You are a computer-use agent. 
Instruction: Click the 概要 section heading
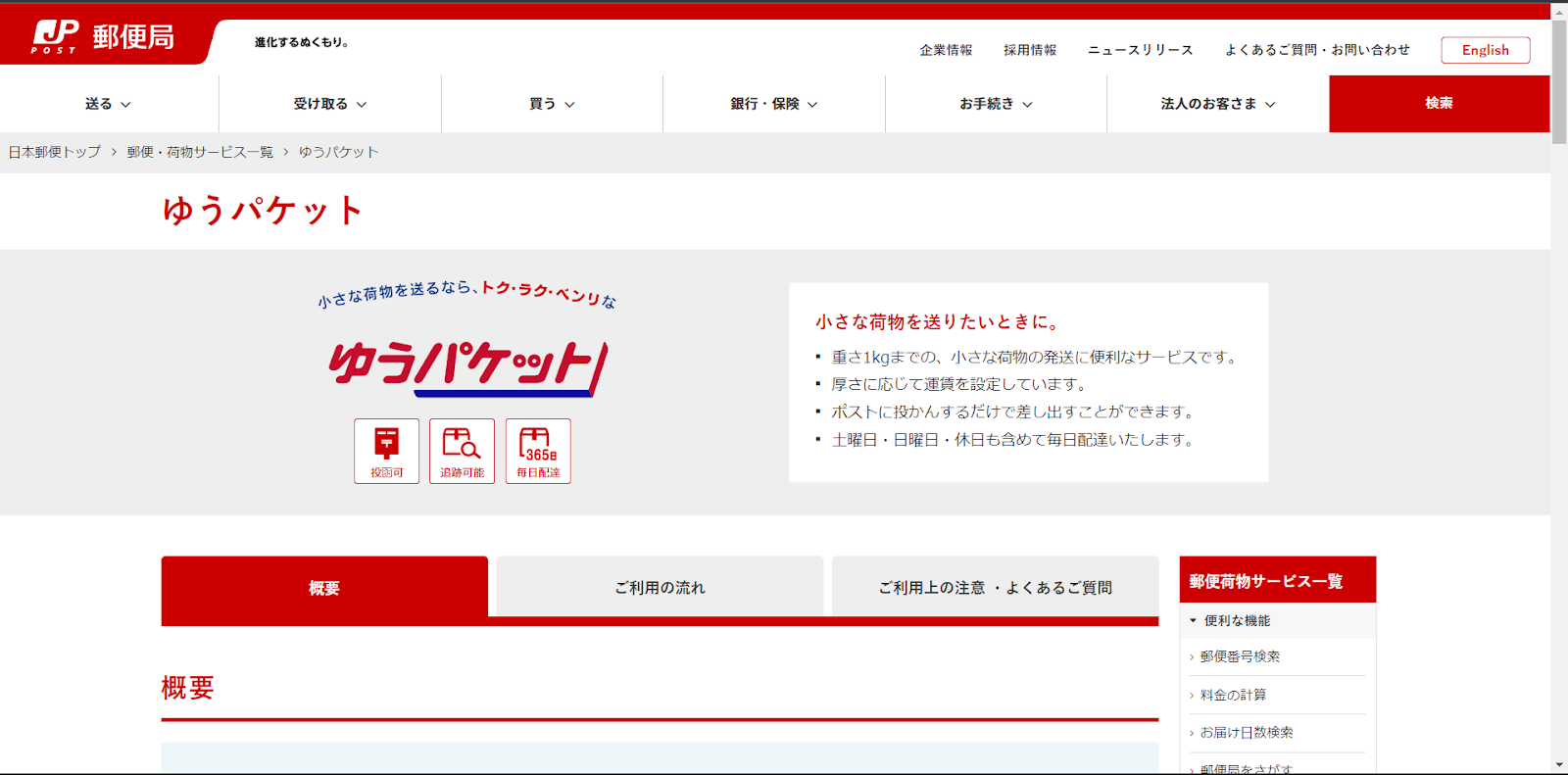pos(188,688)
